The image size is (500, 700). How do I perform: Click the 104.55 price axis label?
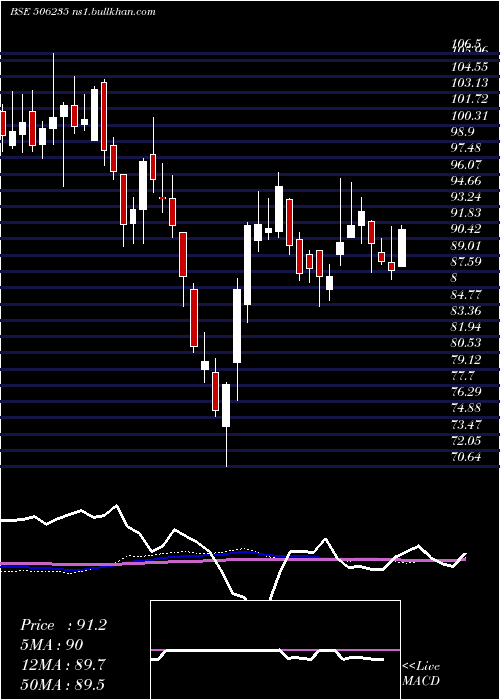click(469, 67)
